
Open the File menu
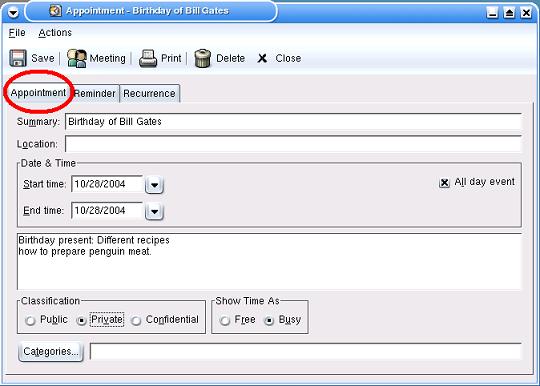pos(17,33)
